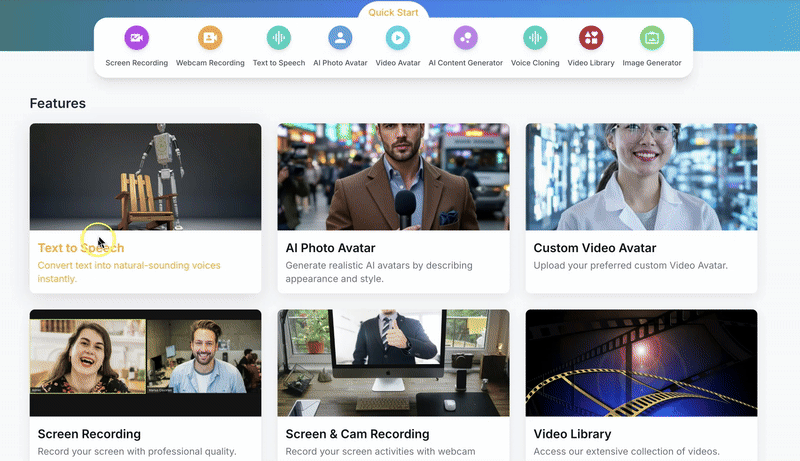Image resolution: width=800 pixels, height=461 pixels.
Task: Open the Screen Recording feature card title
Action: tap(89, 434)
